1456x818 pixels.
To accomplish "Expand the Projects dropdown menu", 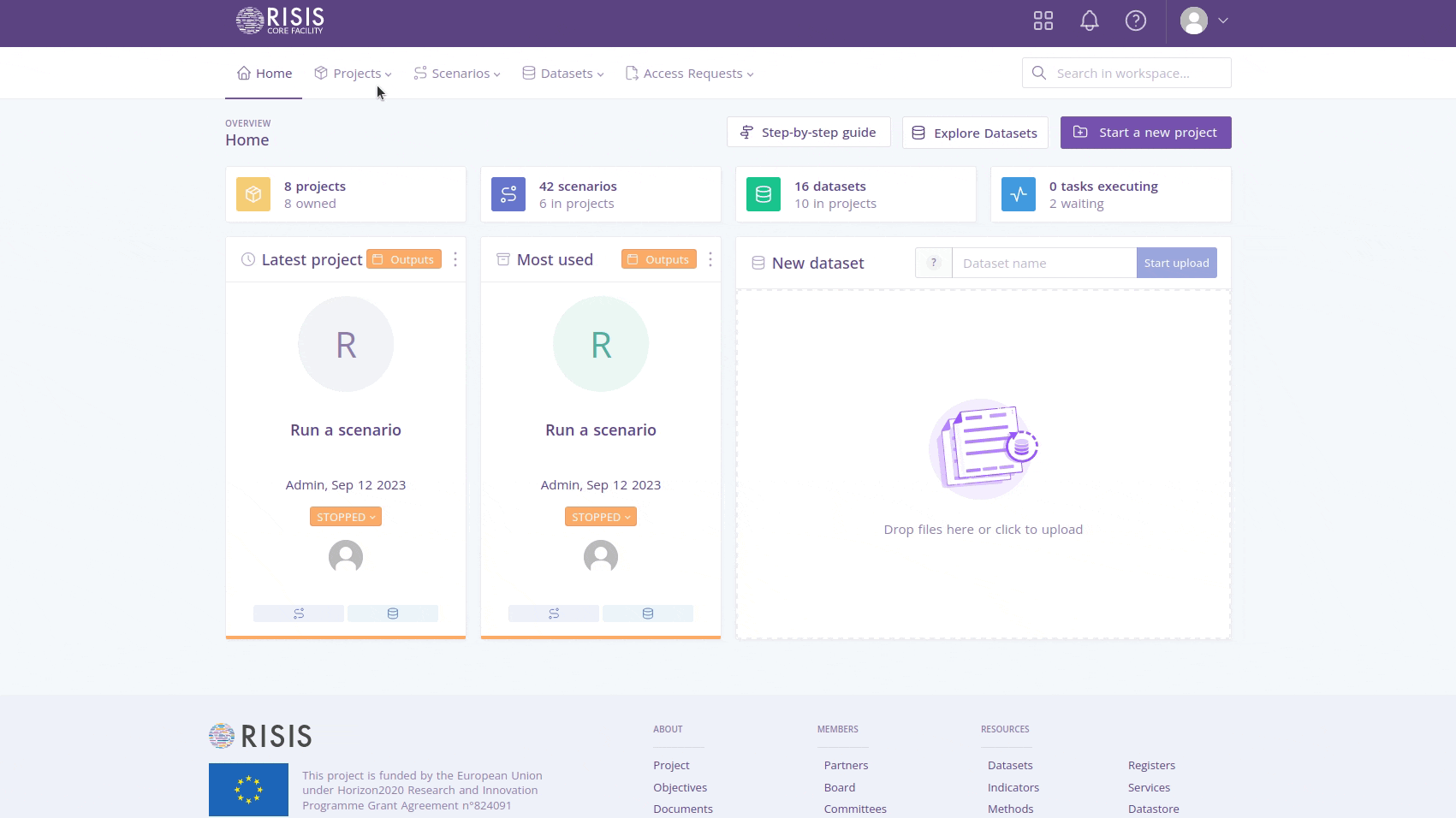I will click(x=353, y=74).
